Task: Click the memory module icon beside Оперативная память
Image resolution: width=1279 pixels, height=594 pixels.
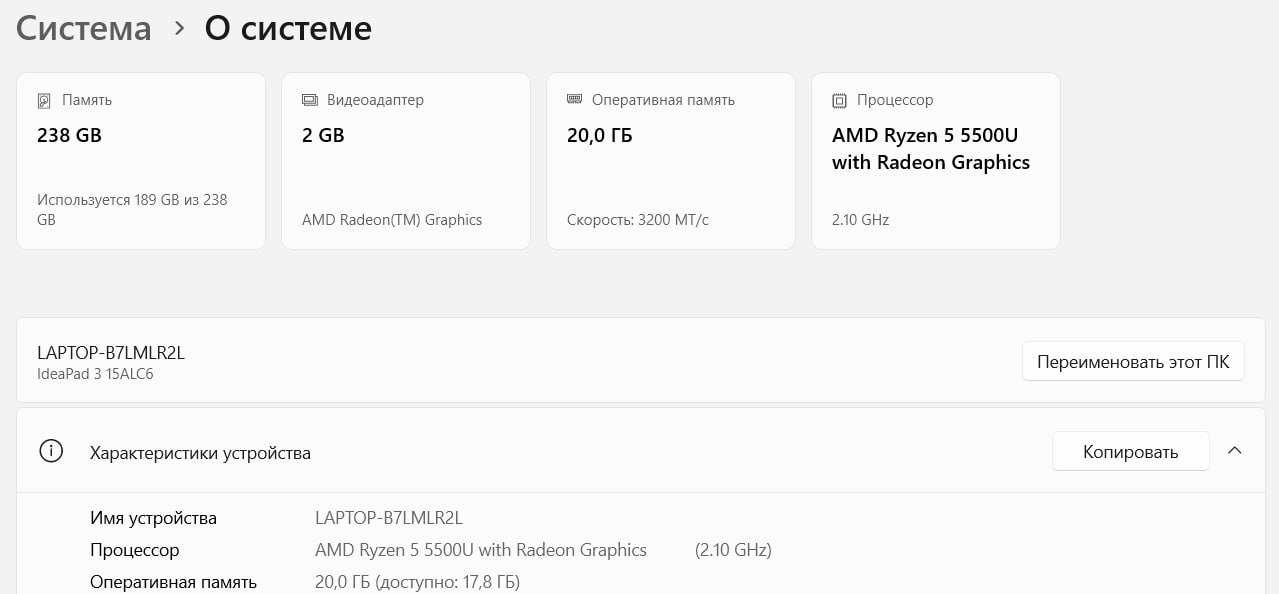Action: (574, 100)
